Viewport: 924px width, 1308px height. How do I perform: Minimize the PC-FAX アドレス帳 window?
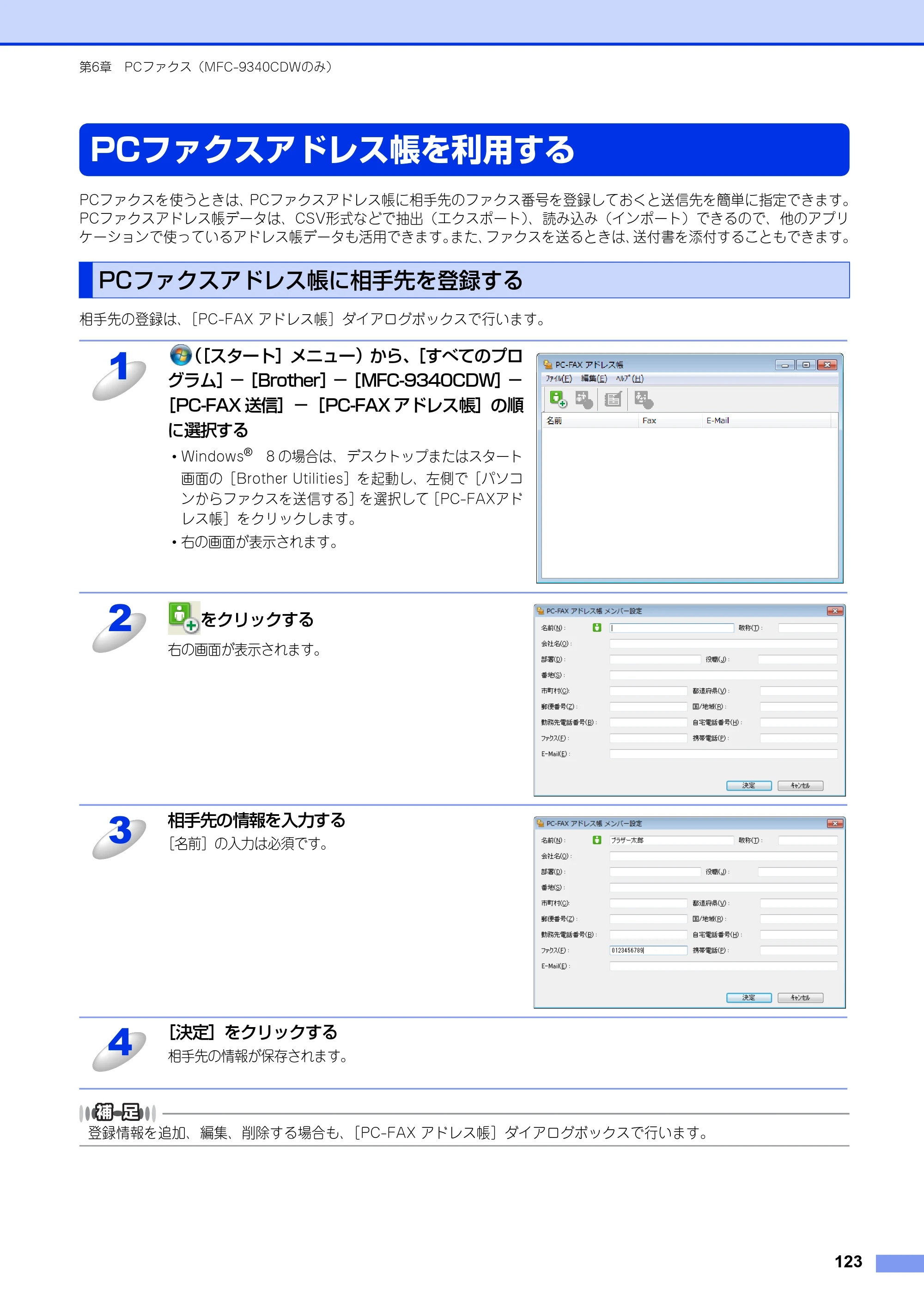[x=785, y=365]
